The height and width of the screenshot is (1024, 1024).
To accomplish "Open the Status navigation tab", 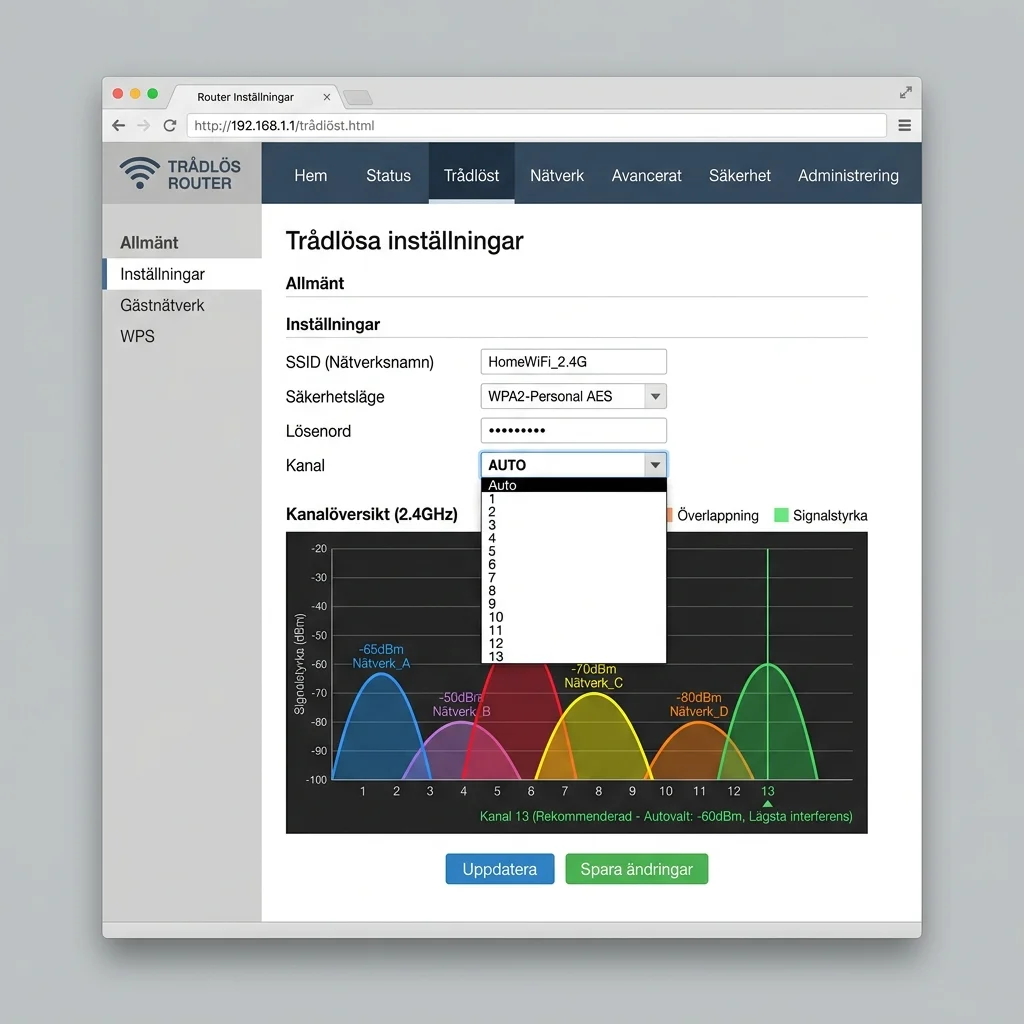I will 388,176.
